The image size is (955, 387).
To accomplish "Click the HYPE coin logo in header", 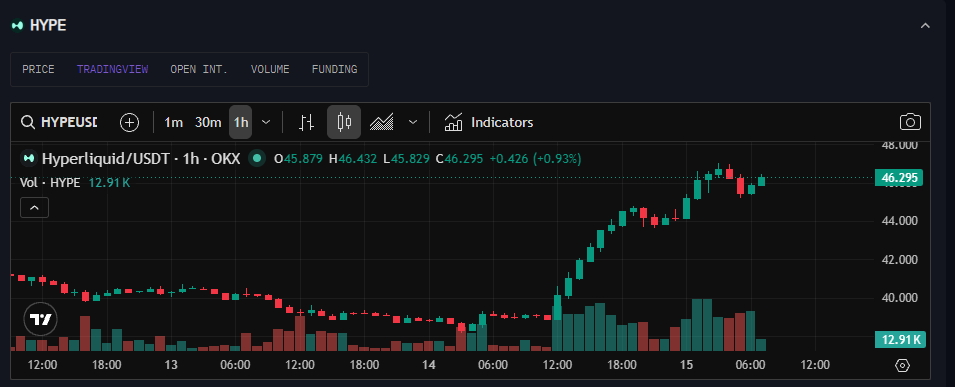I will 18,26.
